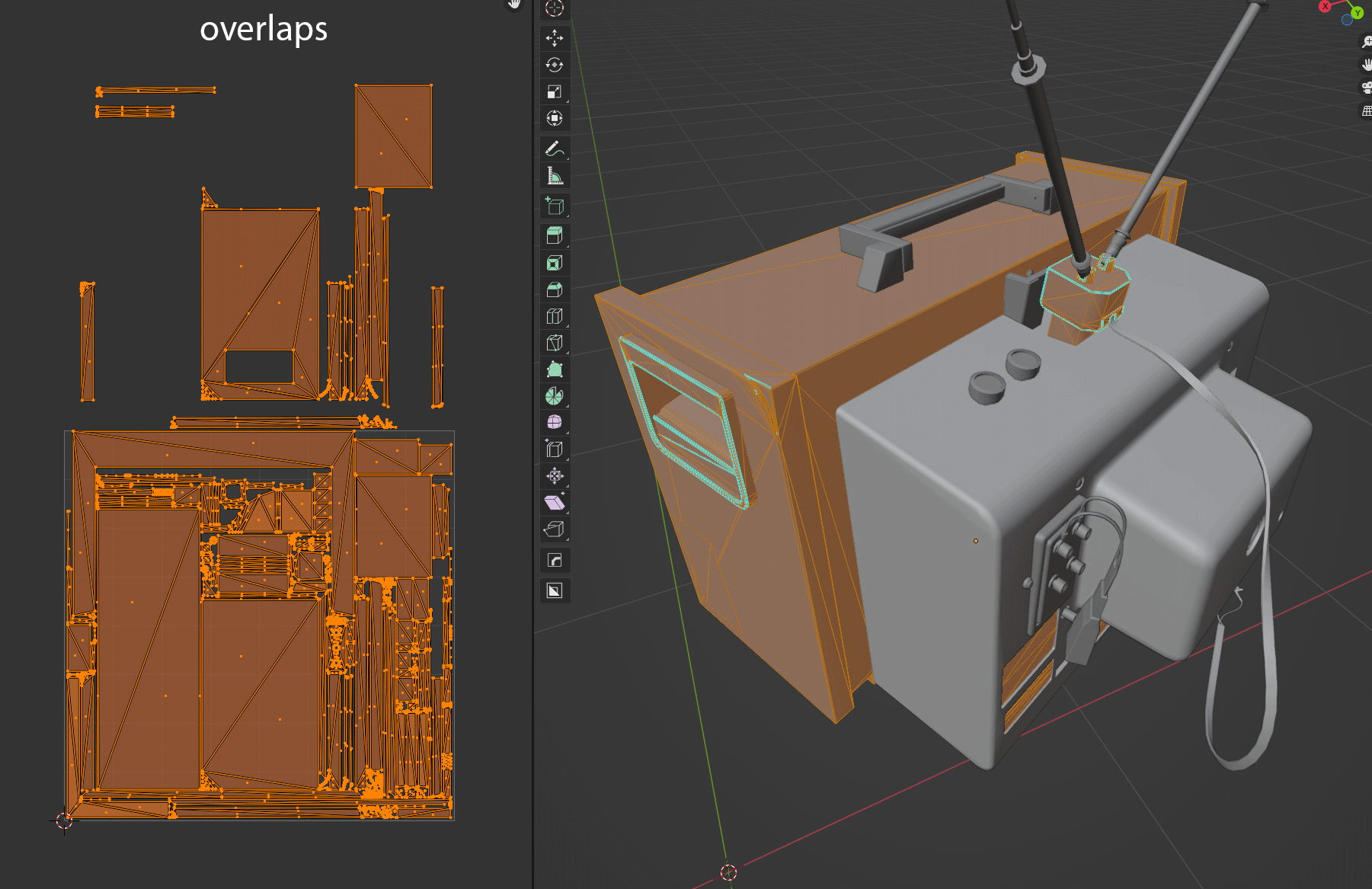Select the Rotate tool

[555, 65]
